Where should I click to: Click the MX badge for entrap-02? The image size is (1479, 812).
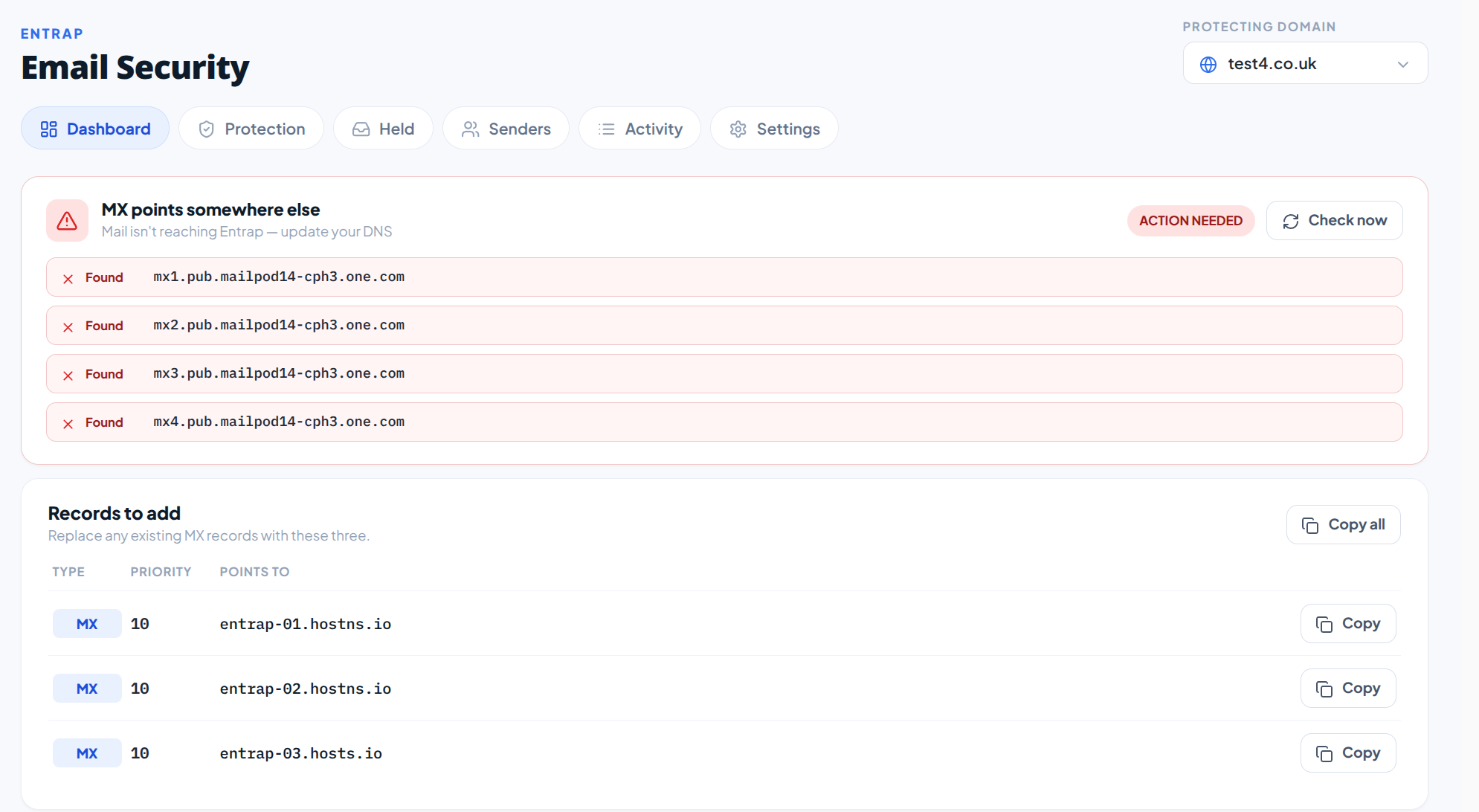[87, 689]
